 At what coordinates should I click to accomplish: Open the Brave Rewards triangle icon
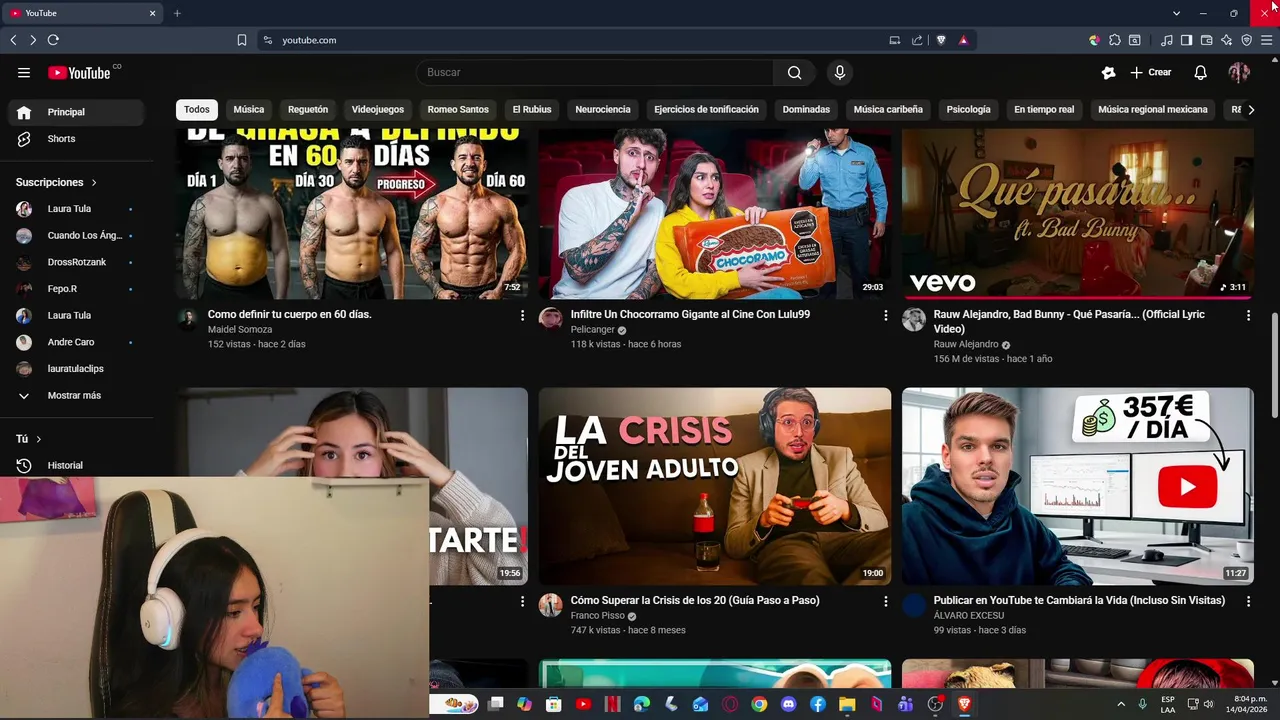click(963, 40)
